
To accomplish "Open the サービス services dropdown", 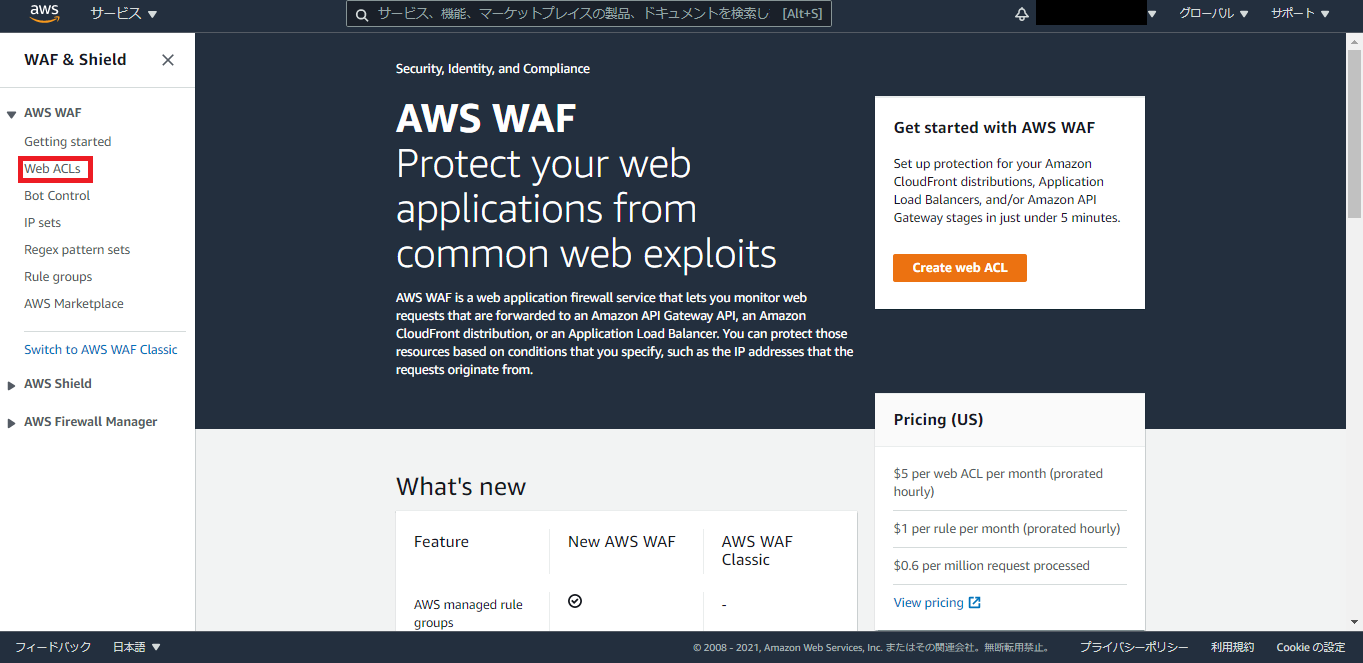I will 124,14.
